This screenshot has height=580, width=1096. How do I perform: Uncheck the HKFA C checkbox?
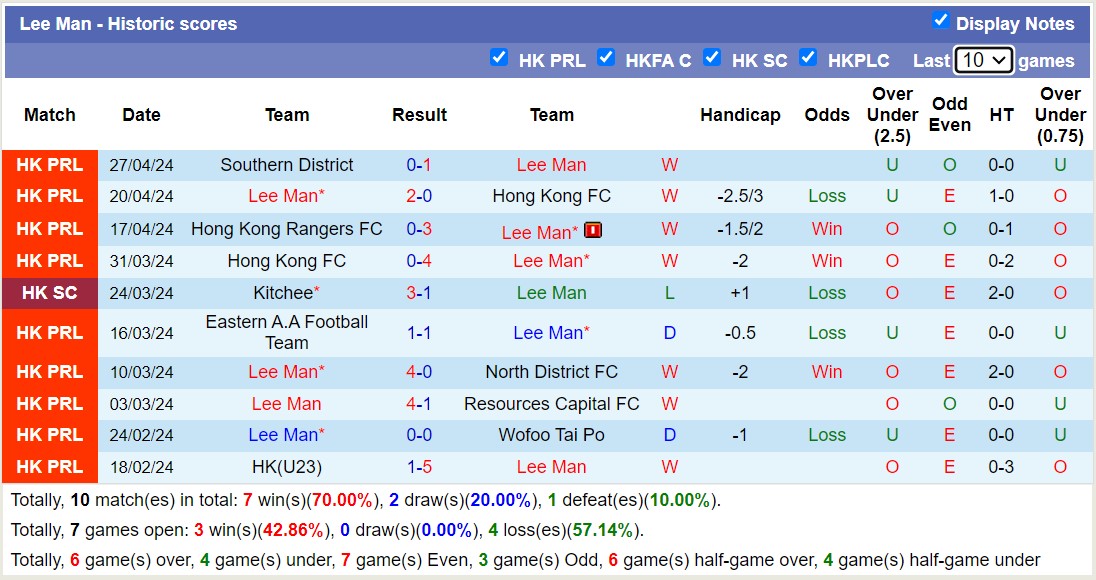pyautogui.click(x=606, y=58)
